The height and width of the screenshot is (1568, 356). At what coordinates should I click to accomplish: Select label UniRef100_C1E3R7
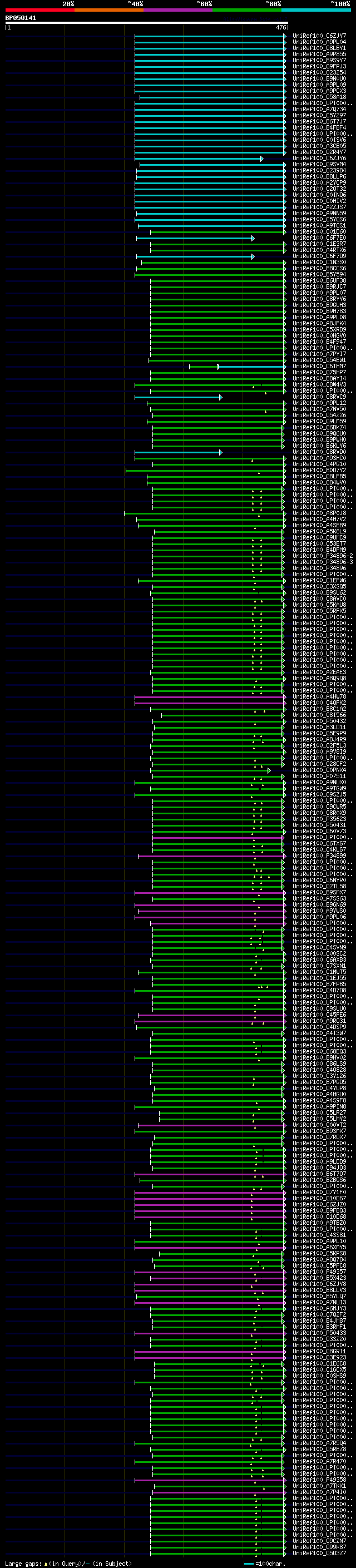[x=319, y=244]
